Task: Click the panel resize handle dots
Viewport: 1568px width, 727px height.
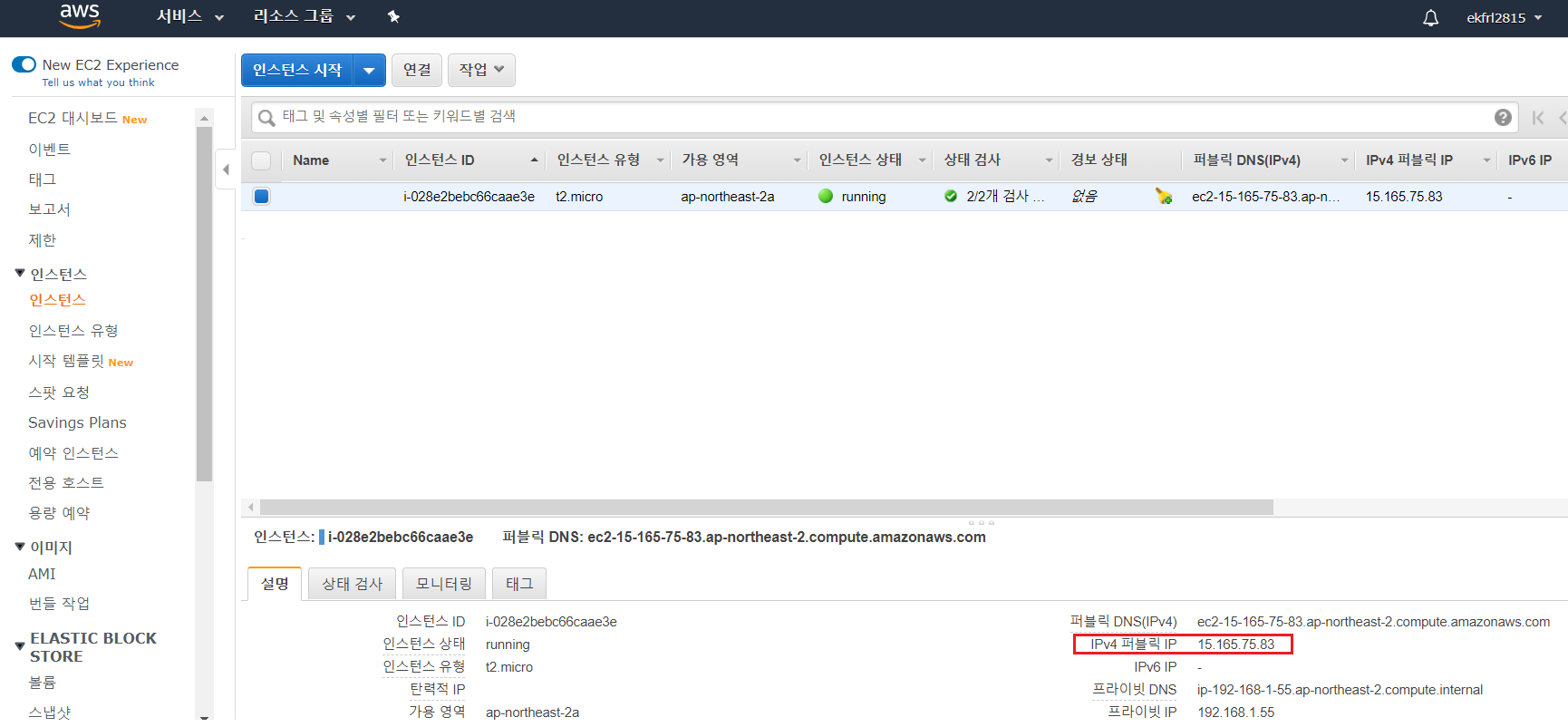Action: [981, 523]
